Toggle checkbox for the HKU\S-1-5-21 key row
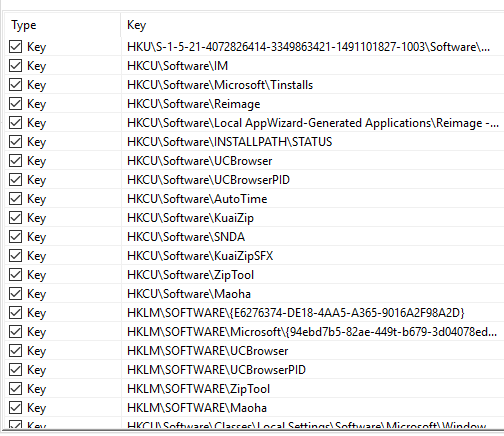This screenshot has width=504, height=436. (16, 47)
